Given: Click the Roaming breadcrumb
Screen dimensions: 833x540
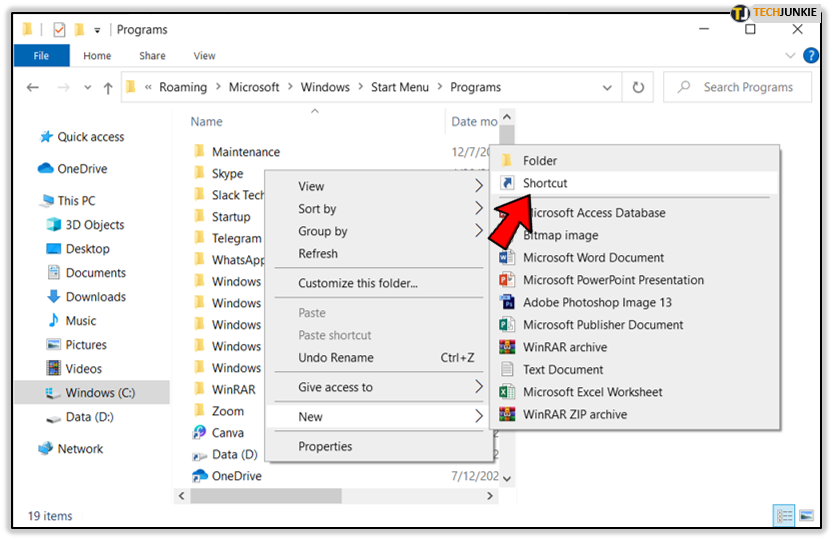Looking at the screenshot, I should [x=183, y=87].
